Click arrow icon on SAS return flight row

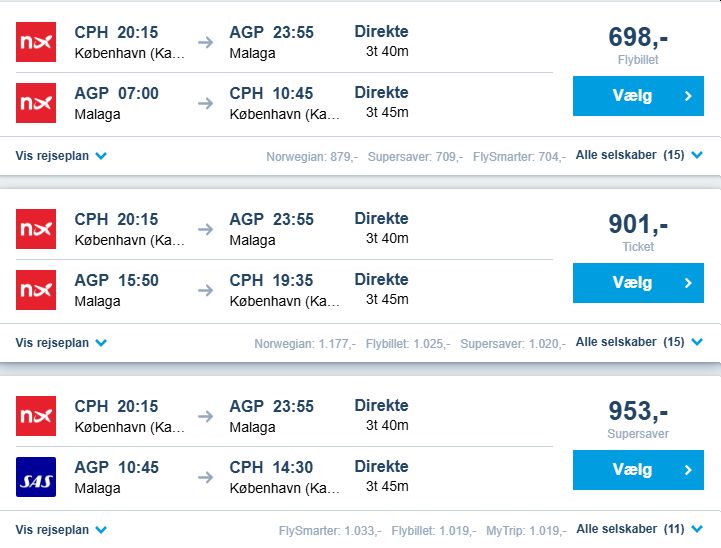coord(205,476)
